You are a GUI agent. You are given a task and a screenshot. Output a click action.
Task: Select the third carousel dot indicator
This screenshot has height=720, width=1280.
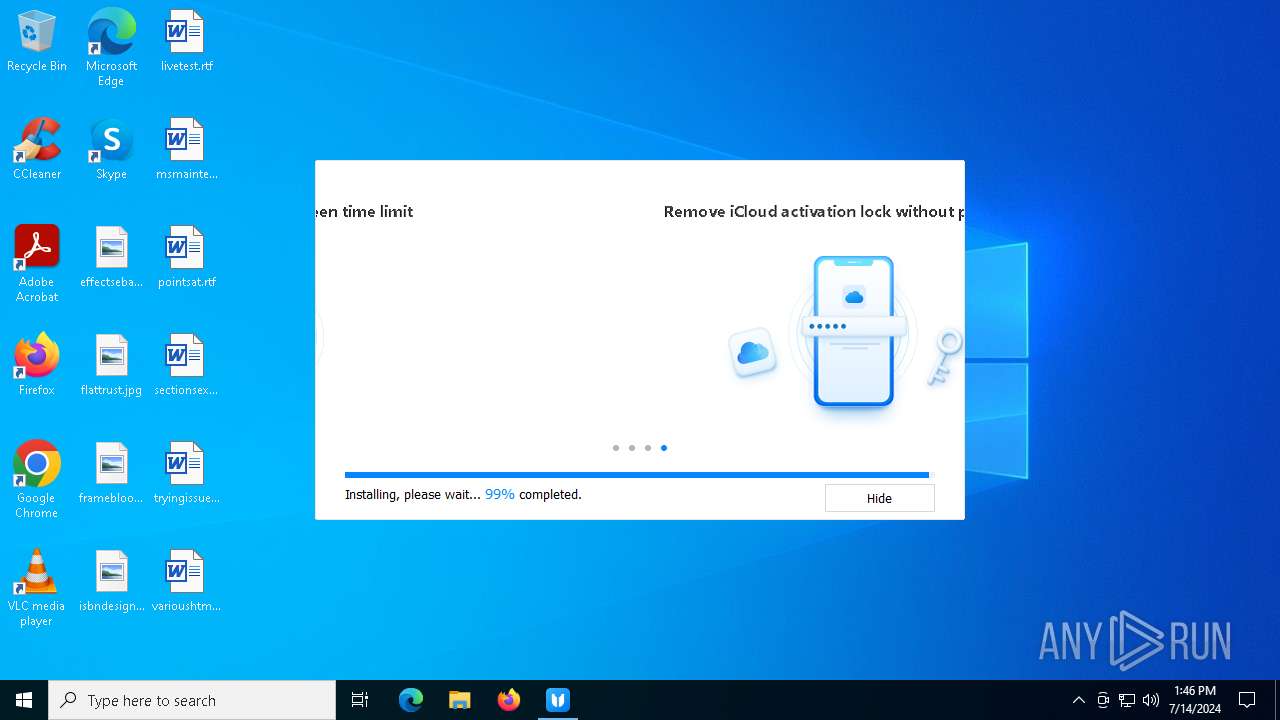648,448
